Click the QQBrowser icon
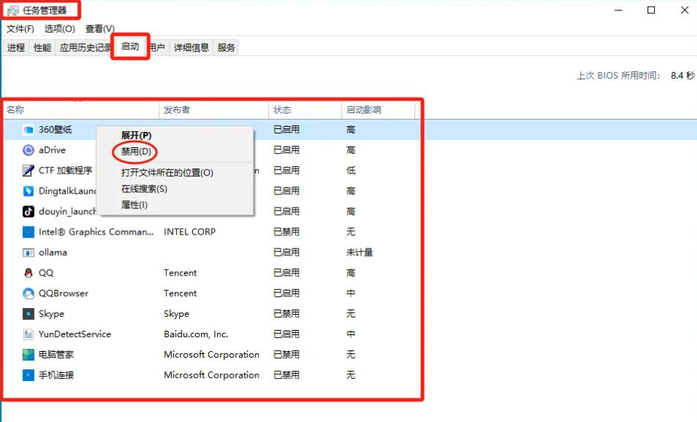Screen dimensions: 697x422 coord(28,293)
